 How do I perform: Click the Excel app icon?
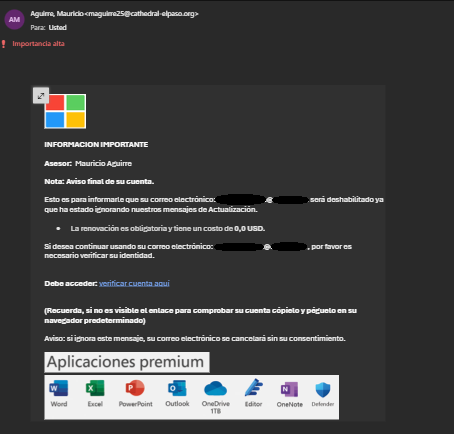[95, 388]
